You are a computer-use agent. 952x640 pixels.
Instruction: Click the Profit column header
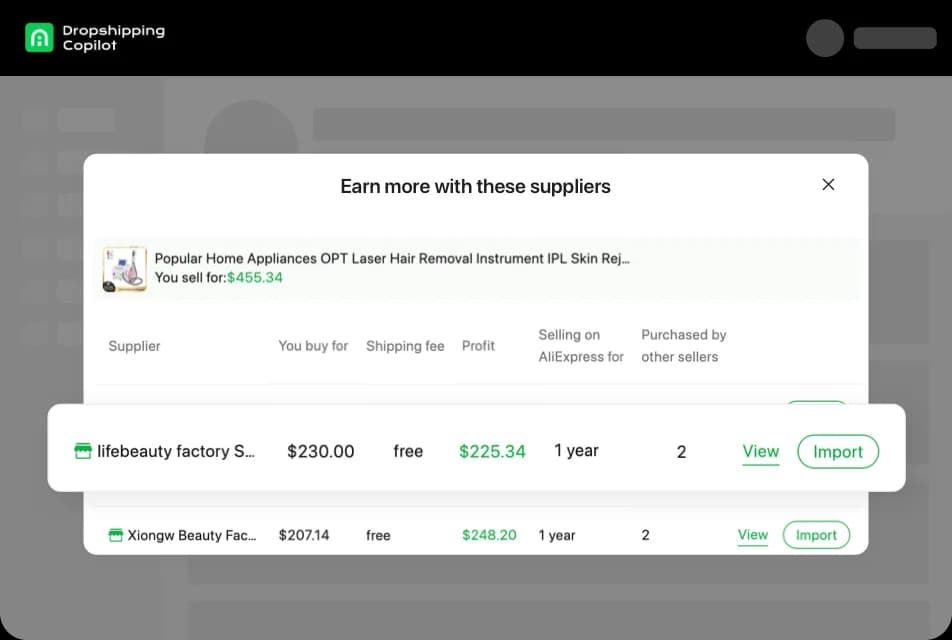478,346
